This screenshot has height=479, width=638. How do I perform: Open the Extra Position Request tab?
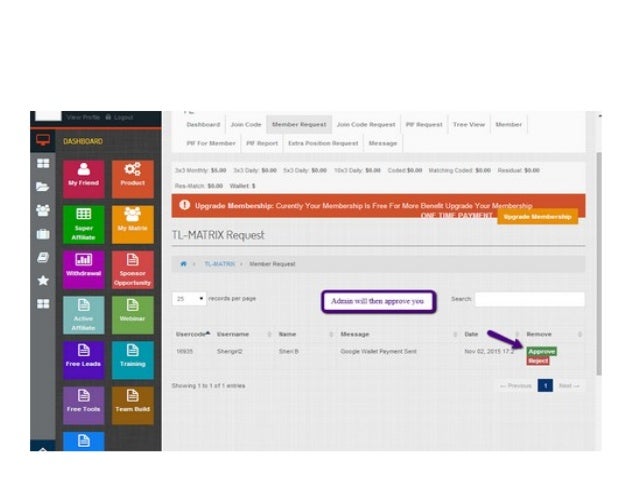tap(323, 143)
